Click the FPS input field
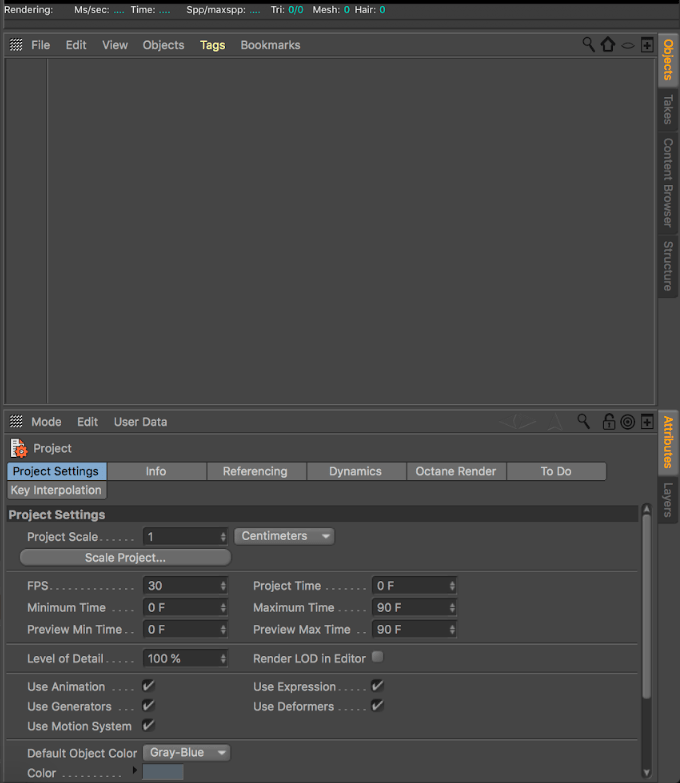The width and height of the screenshot is (680, 783). pyautogui.click(x=180, y=586)
